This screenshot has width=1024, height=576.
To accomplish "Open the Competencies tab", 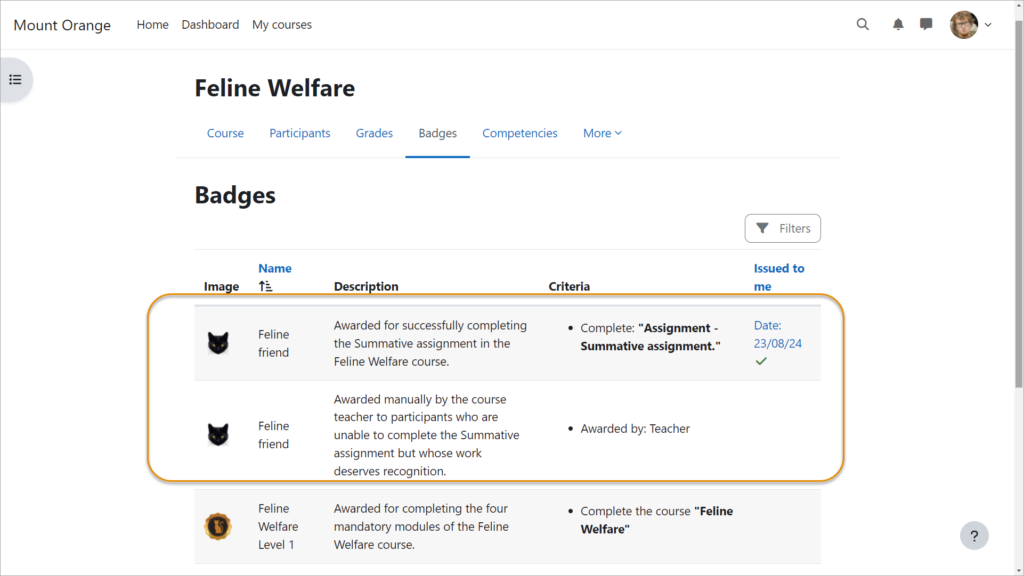I will point(519,133).
